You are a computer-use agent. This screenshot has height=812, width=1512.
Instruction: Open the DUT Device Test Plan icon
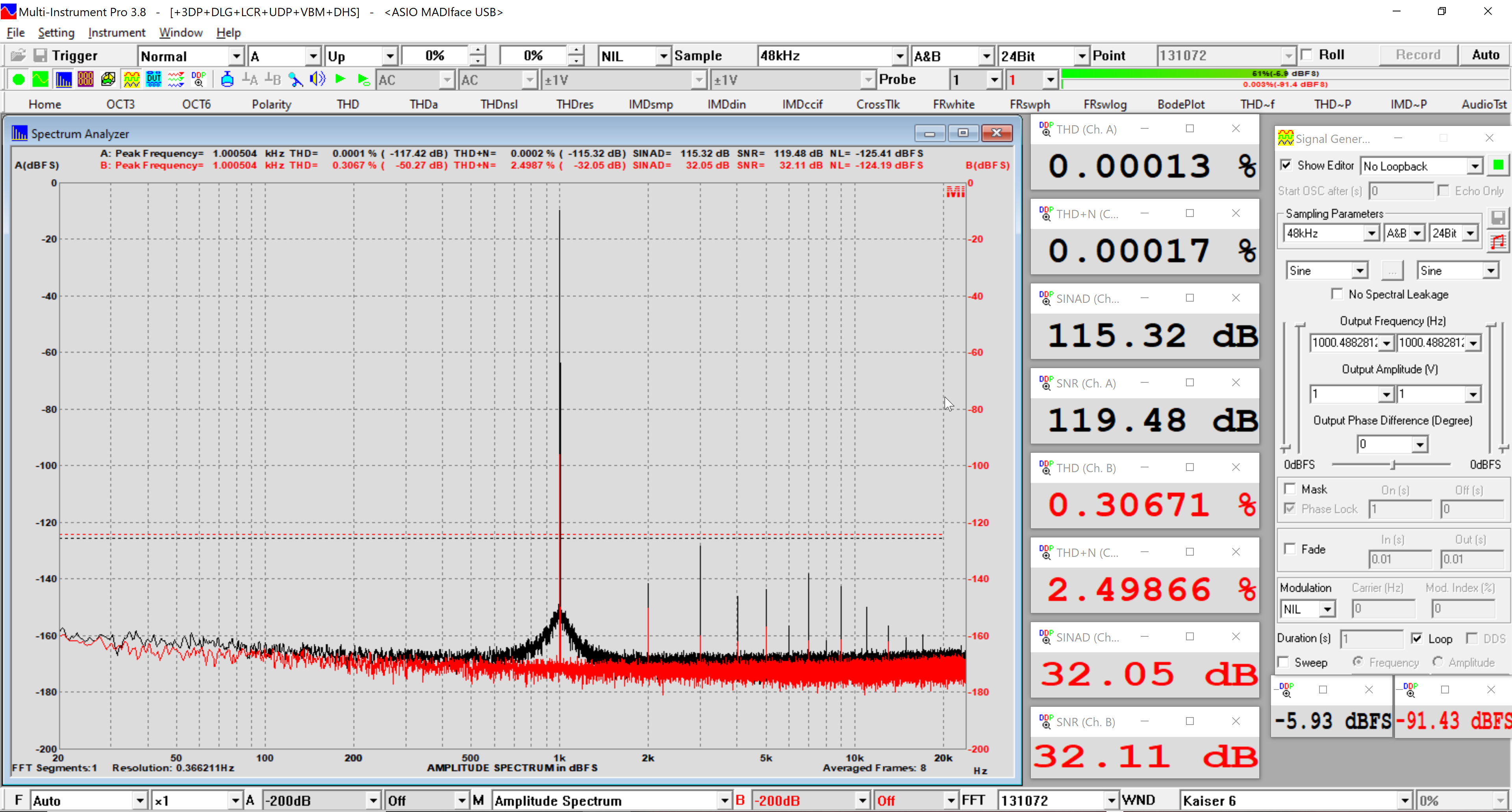pyautogui.click(x=154, y=79)
